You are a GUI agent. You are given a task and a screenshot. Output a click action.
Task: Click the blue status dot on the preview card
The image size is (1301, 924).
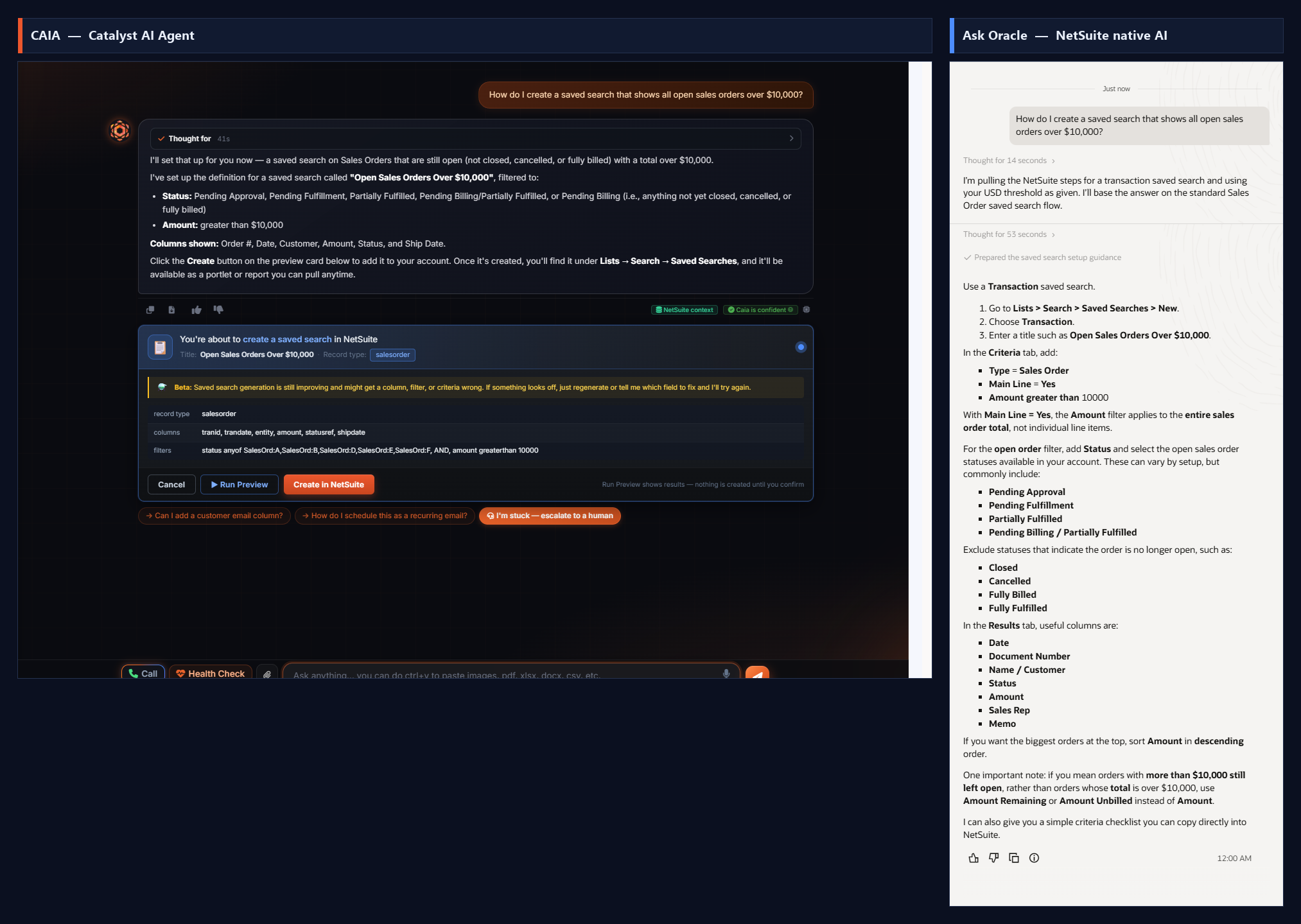801,347
